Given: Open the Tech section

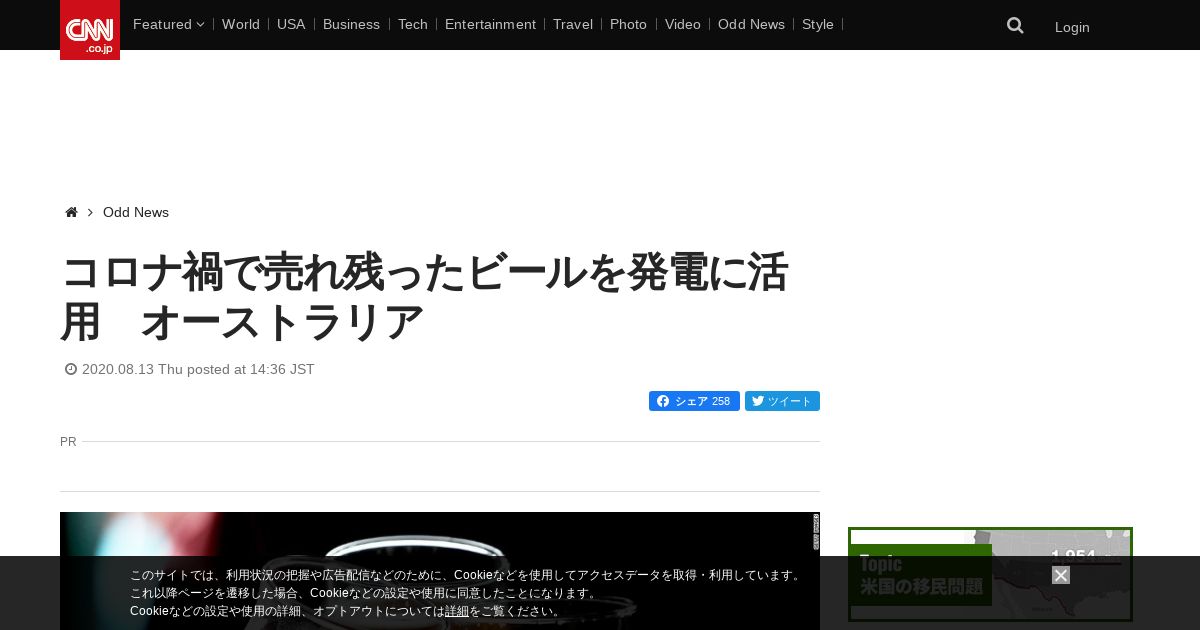Looking at the screenshot, I should click(412, 24).
